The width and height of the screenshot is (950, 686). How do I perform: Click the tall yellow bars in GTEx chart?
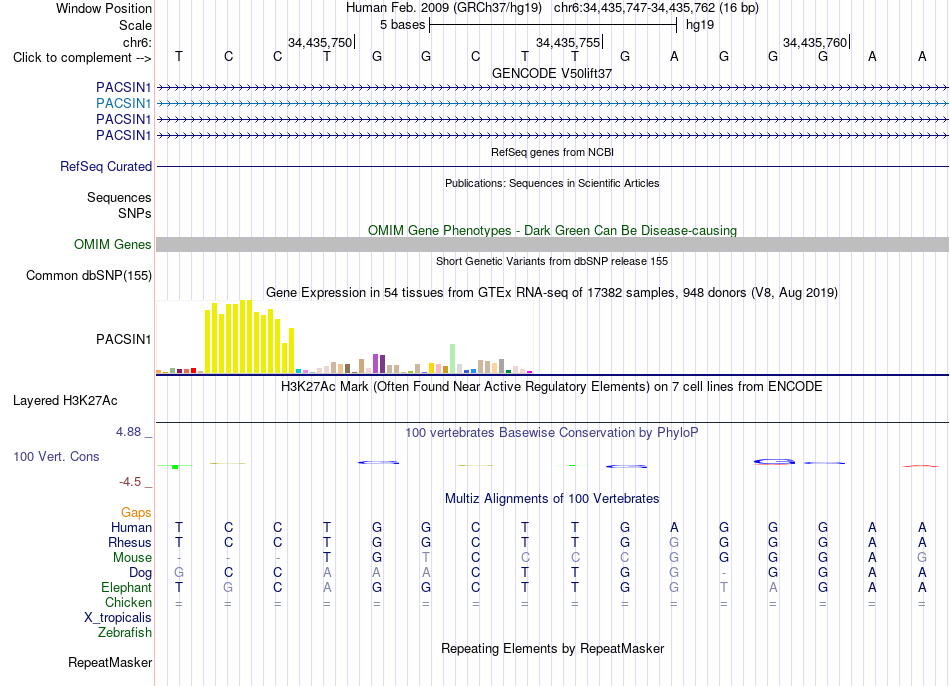(250, 337)
